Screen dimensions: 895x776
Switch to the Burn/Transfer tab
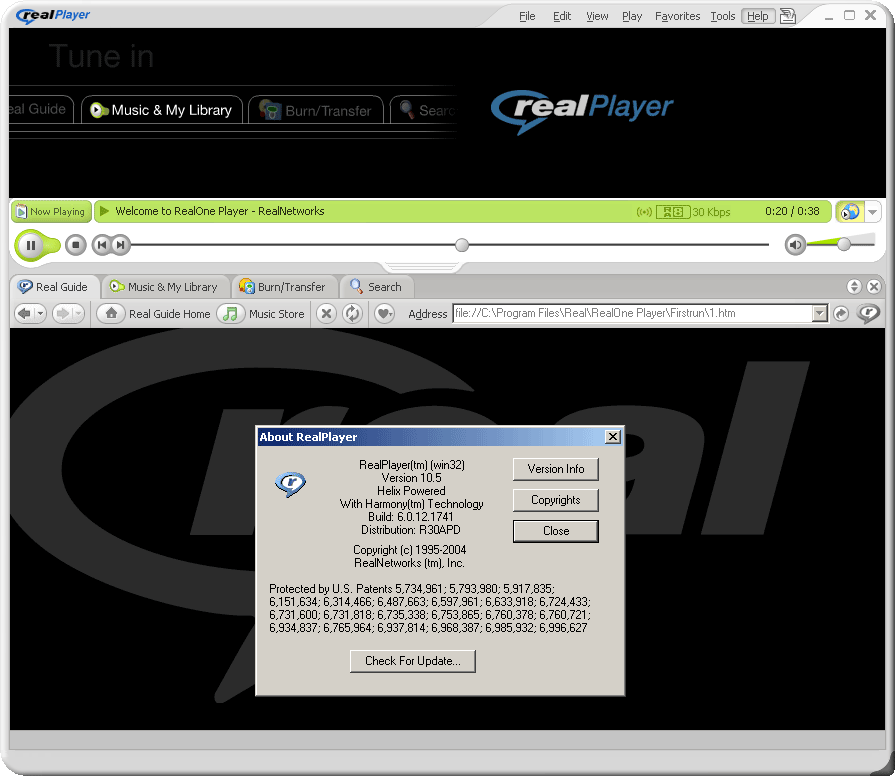point(283,286)
